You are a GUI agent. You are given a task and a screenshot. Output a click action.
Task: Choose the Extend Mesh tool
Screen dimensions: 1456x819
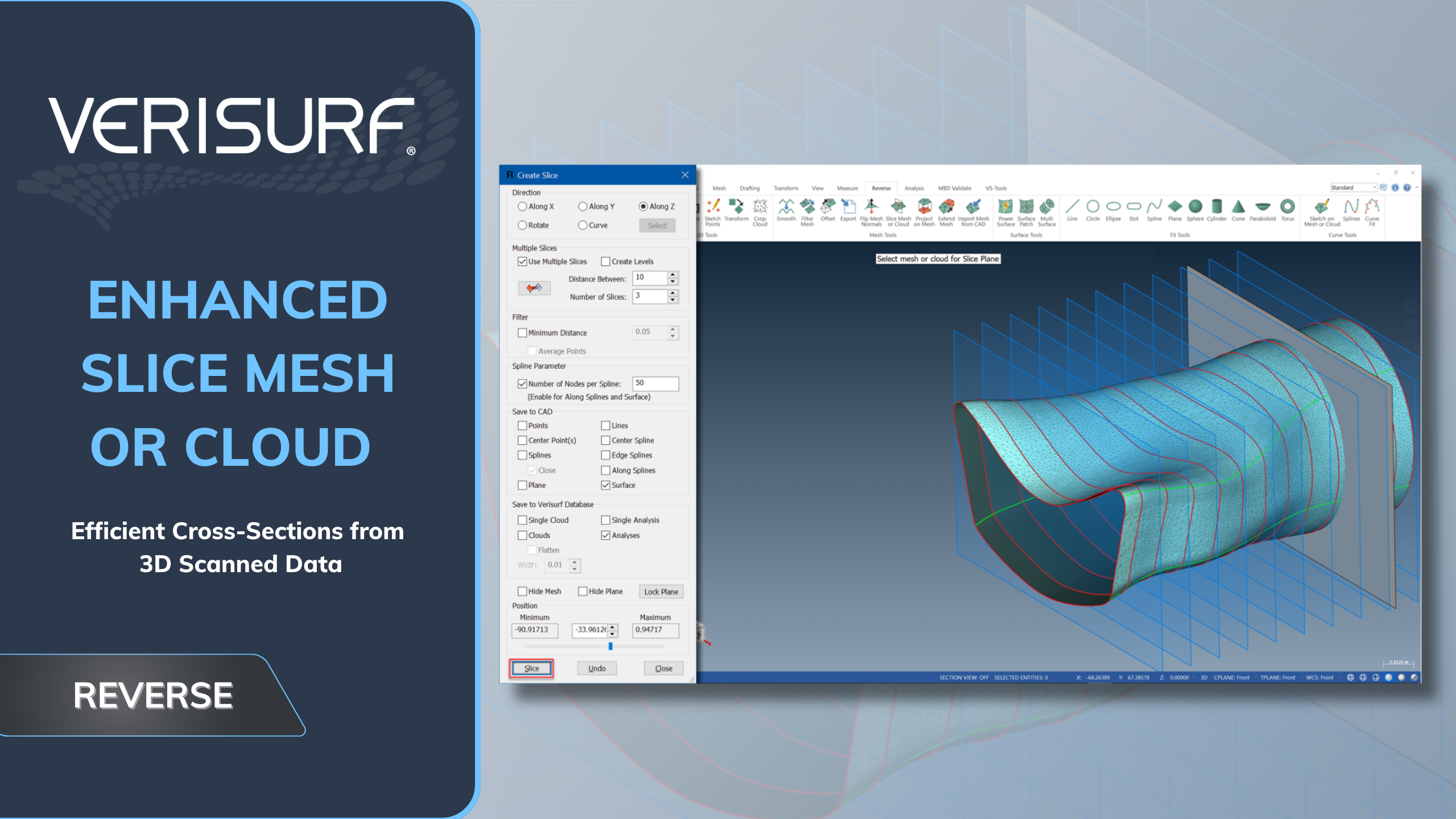pyautogui.click(x=946, y=212)
